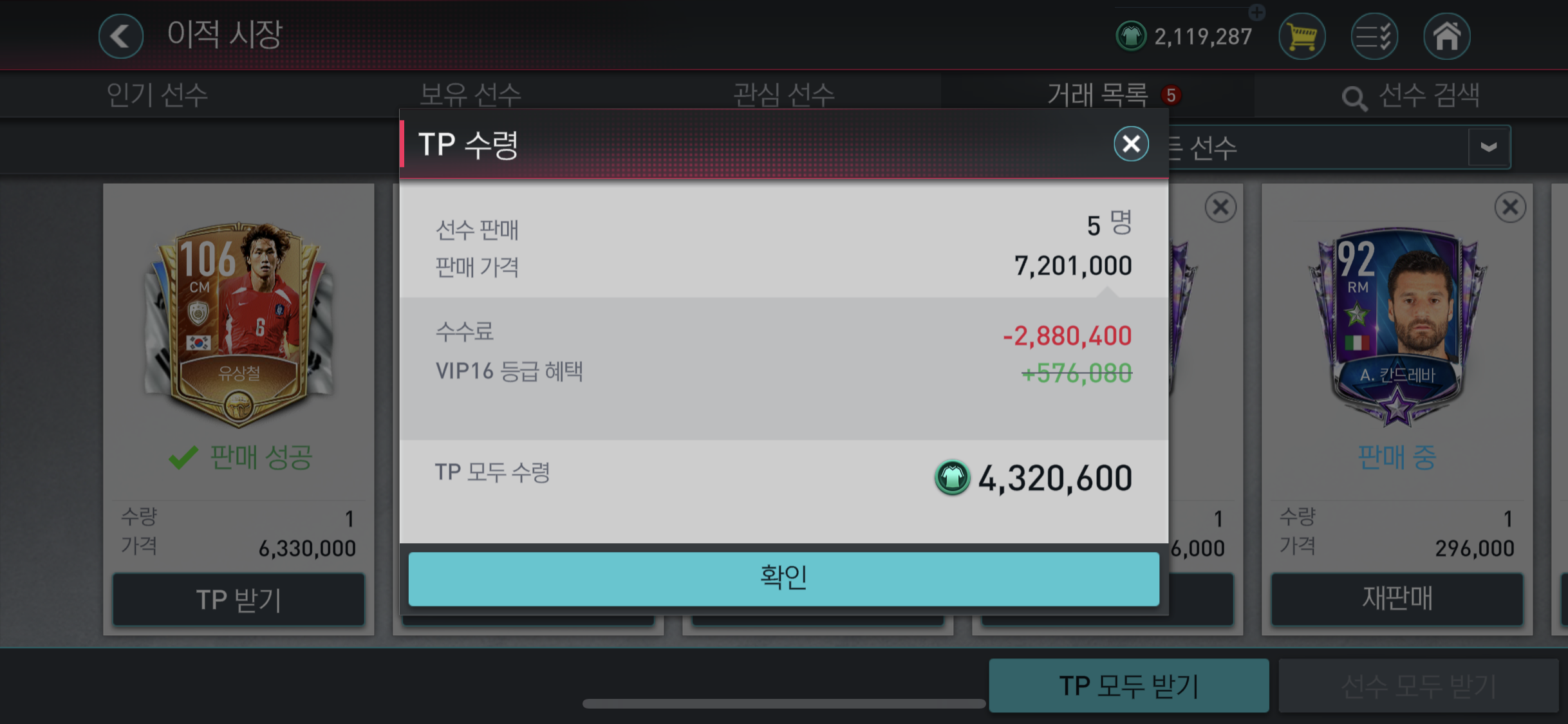
Task: Select the 거래 목록 tab
Action: (1097, 95)
